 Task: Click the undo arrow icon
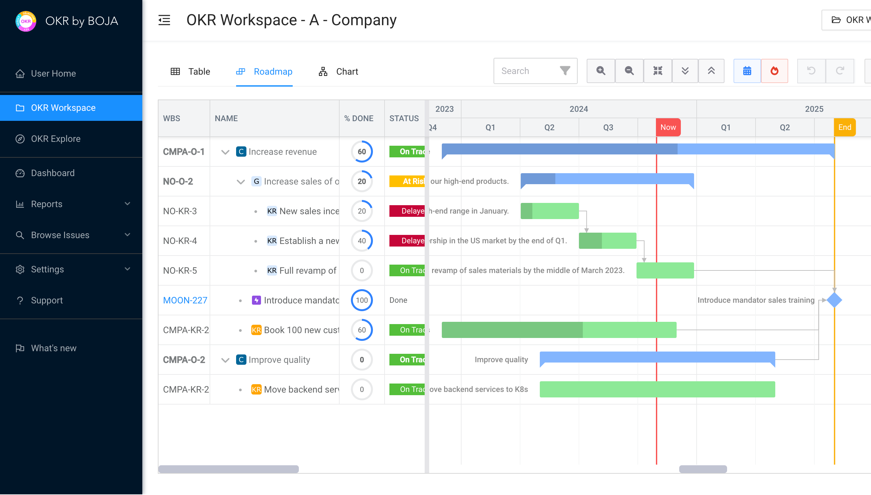coord(811,71)
